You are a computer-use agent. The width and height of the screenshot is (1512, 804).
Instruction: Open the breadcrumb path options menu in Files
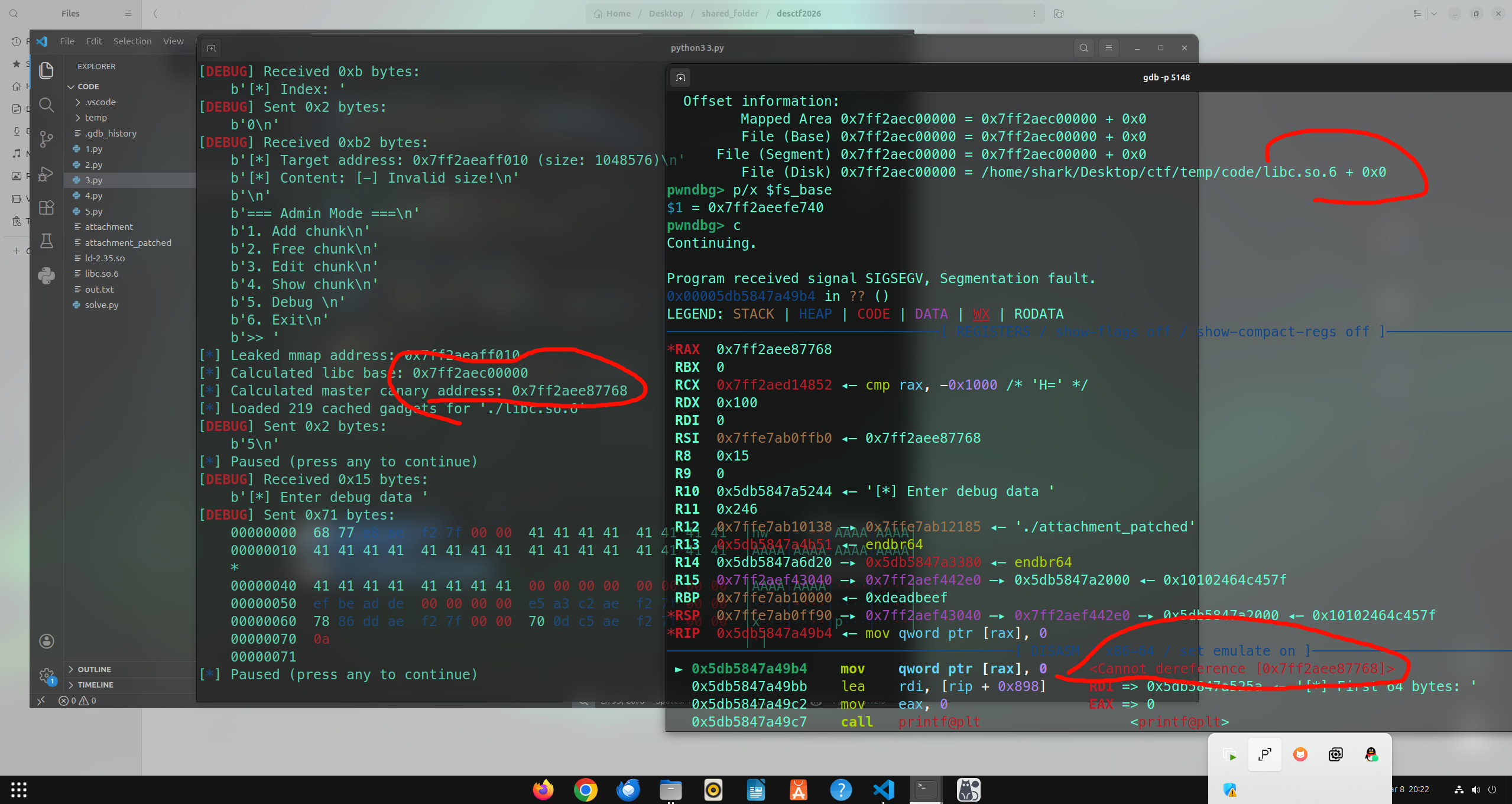click(1034, 14)
